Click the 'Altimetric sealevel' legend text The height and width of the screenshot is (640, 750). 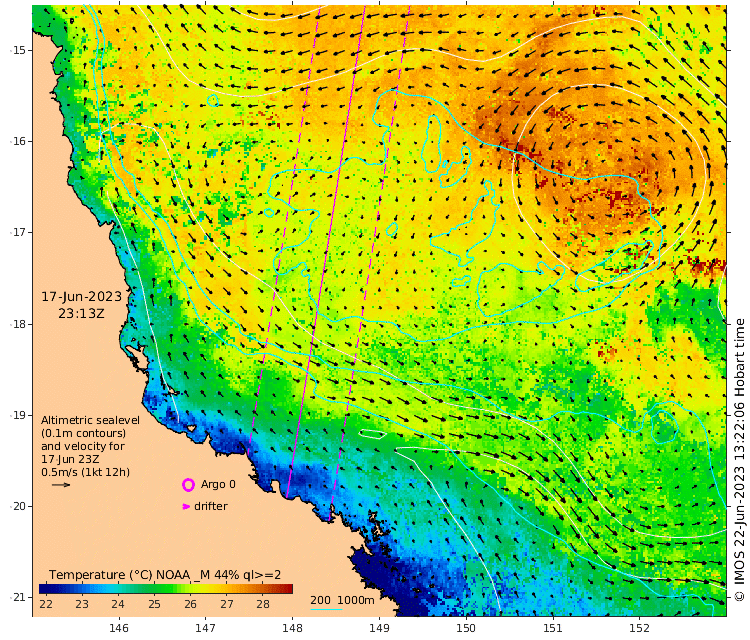pyautogui.click(x=90, y=420)
